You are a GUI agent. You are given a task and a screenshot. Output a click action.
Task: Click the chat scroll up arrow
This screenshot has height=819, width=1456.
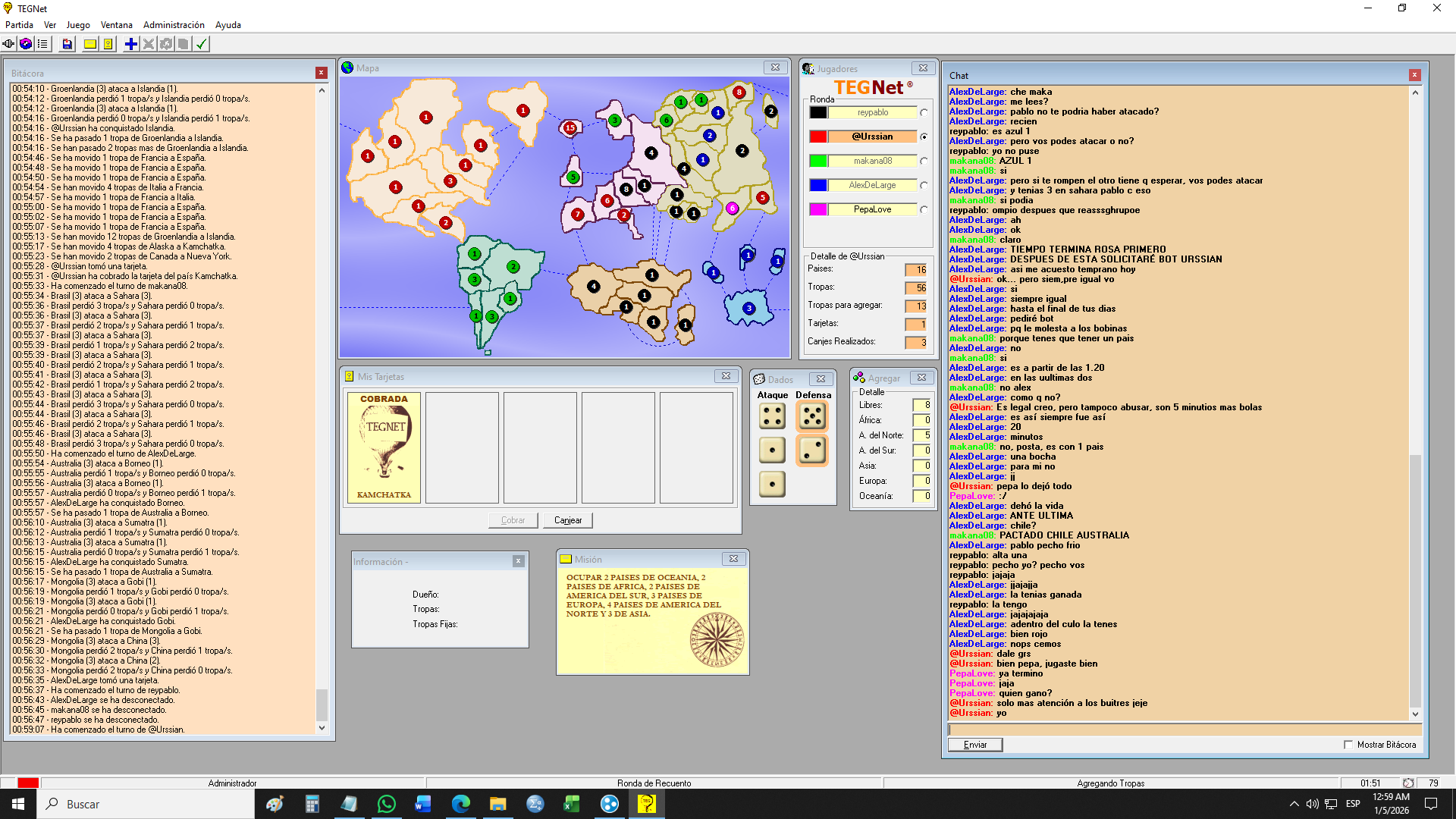1415,93
